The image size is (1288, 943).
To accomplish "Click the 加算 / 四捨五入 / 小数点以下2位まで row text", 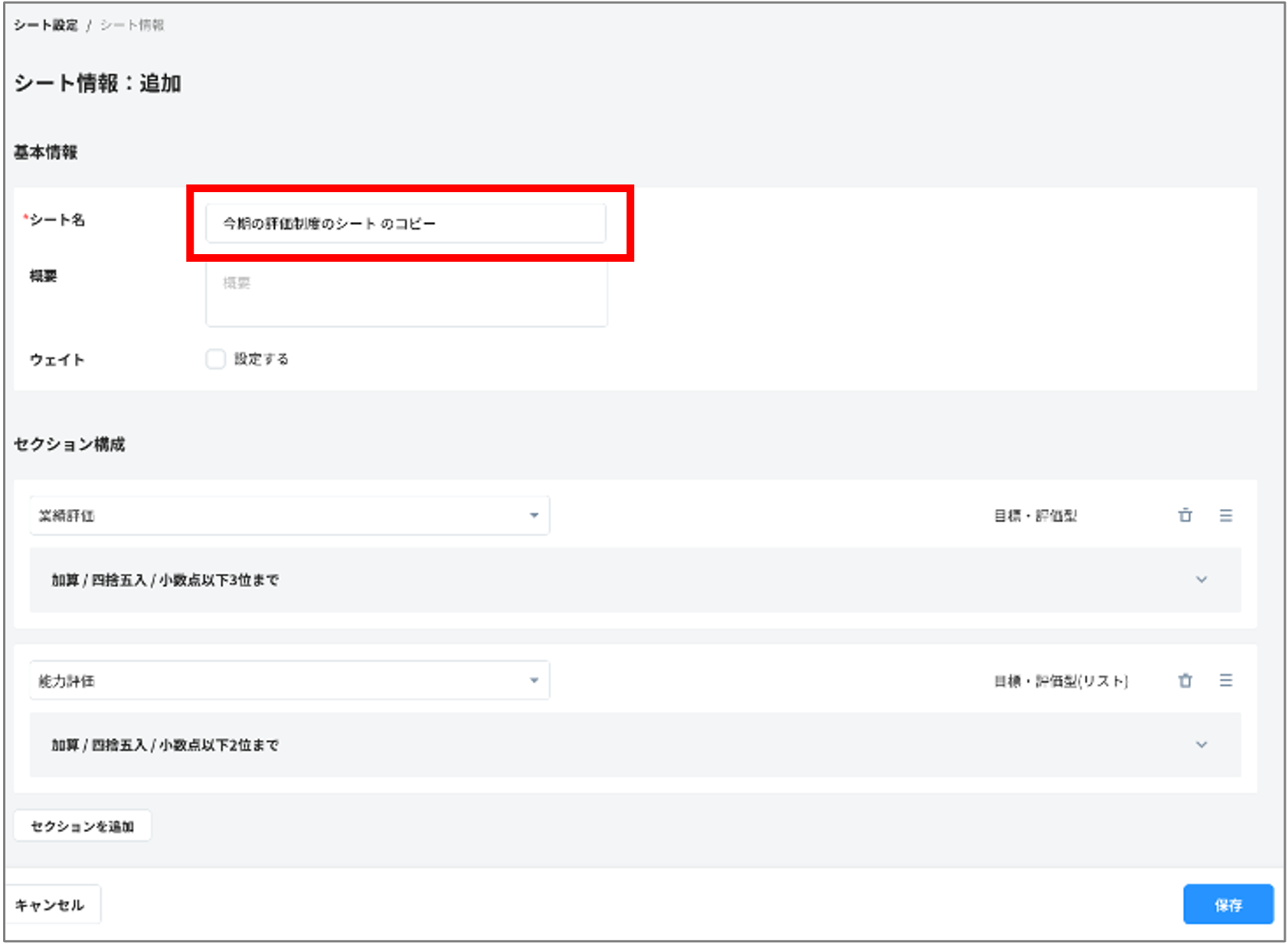I will pos(165,746).
